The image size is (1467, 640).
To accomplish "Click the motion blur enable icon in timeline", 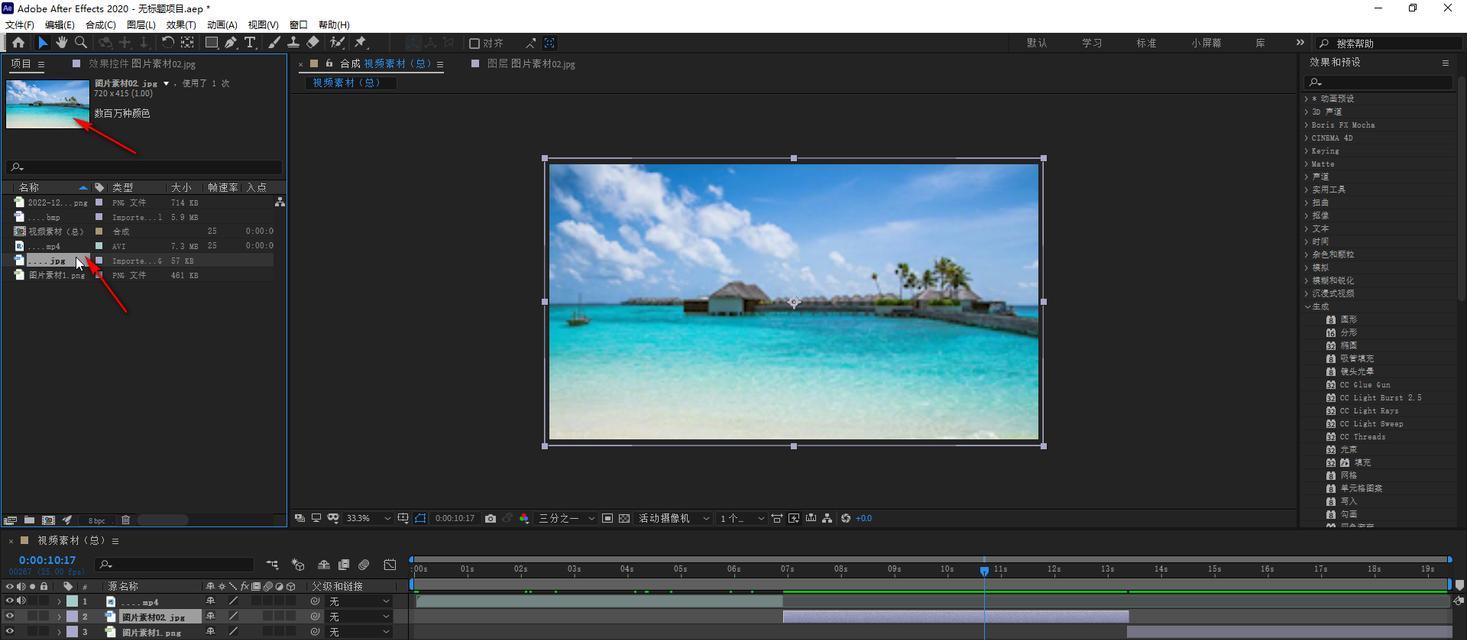I will pyautogui.click(x=364, y=565).
